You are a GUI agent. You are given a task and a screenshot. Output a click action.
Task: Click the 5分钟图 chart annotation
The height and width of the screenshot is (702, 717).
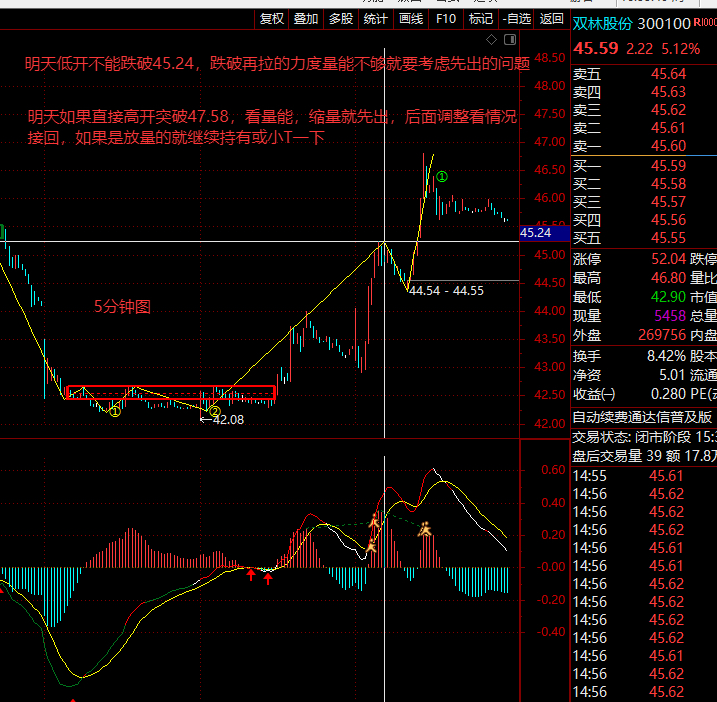pyautogui.click(x=123, y=306)
